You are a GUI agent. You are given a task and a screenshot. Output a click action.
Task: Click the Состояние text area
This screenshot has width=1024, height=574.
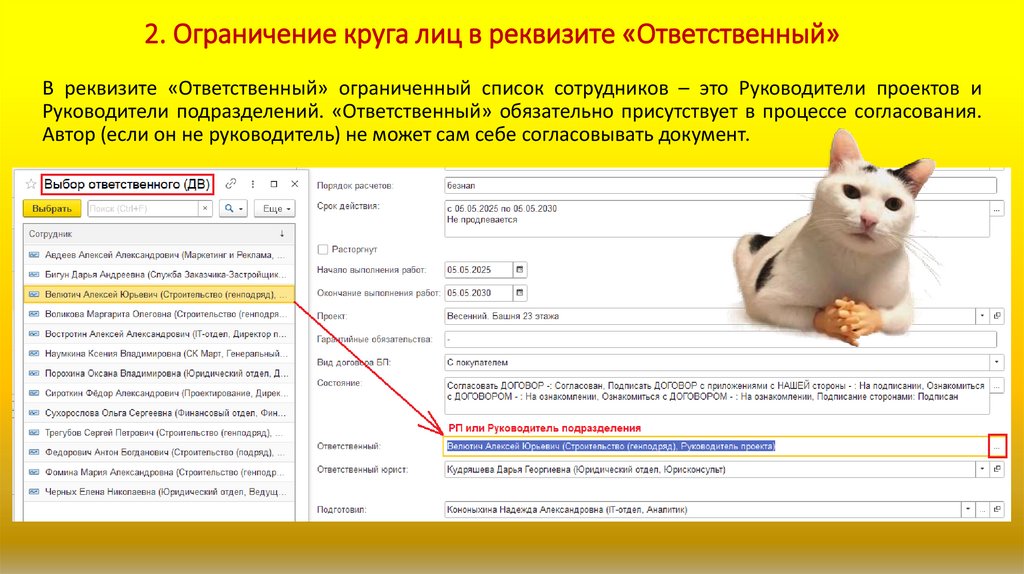click(717, 396)
